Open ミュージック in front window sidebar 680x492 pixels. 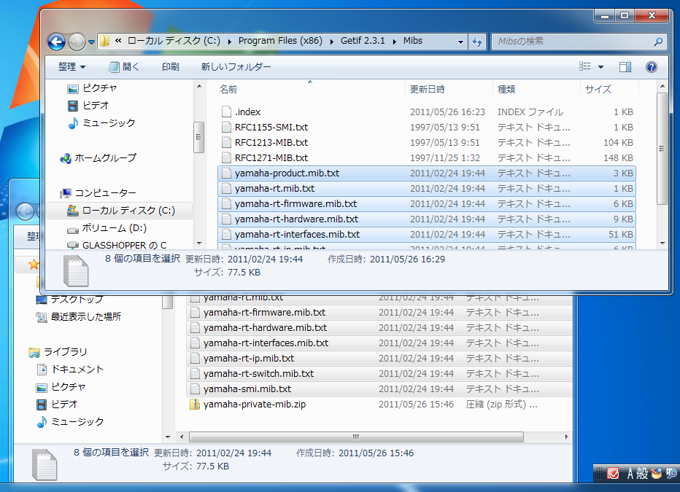coord(101,123)
